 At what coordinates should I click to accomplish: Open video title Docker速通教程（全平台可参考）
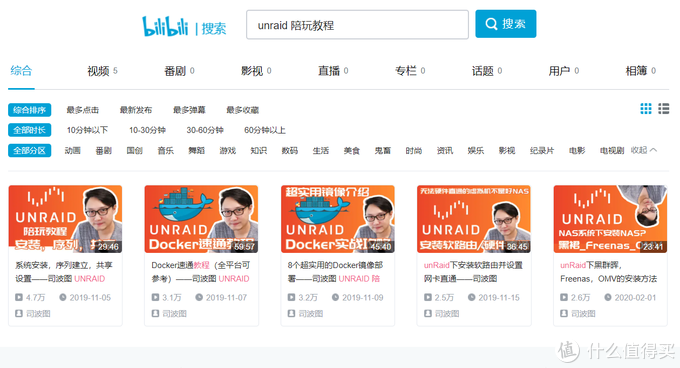(x=200, y=272)
